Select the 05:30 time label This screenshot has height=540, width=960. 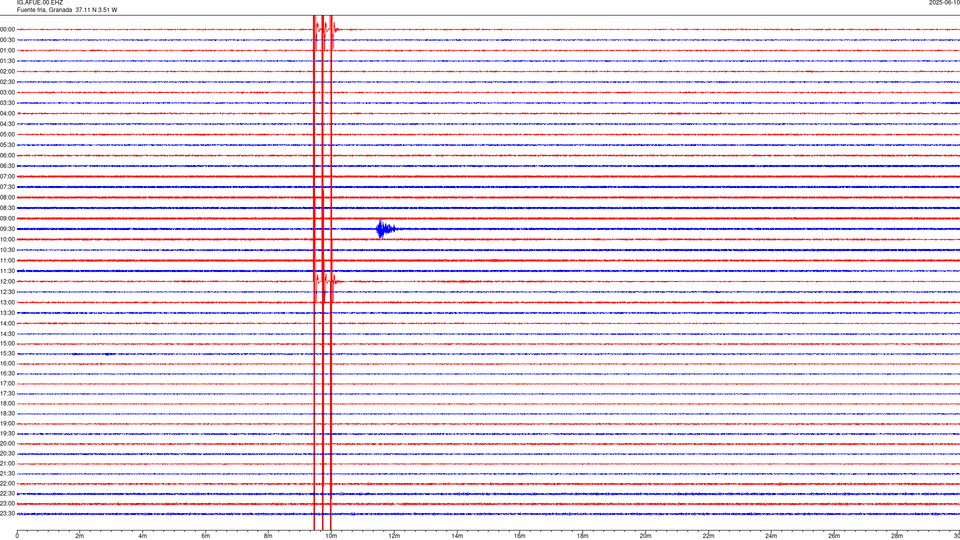pos(8,145)
